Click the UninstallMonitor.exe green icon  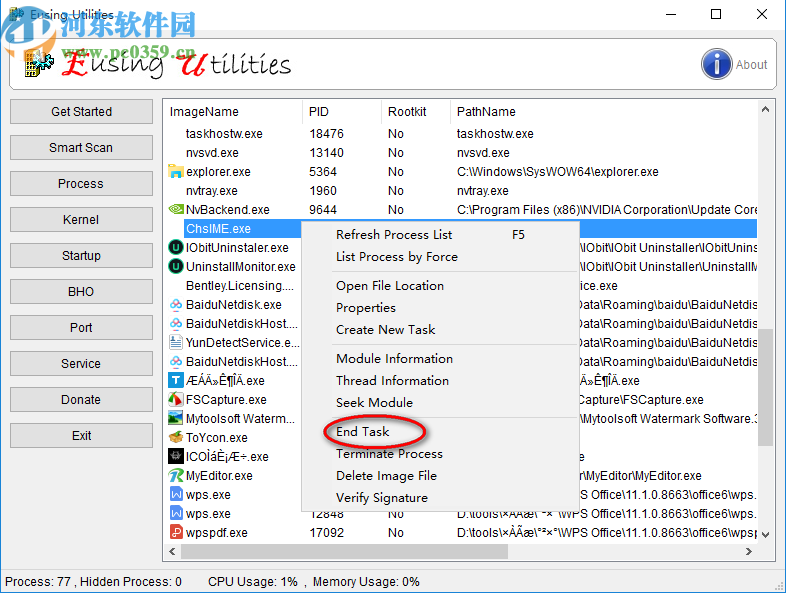click(175, 266)
